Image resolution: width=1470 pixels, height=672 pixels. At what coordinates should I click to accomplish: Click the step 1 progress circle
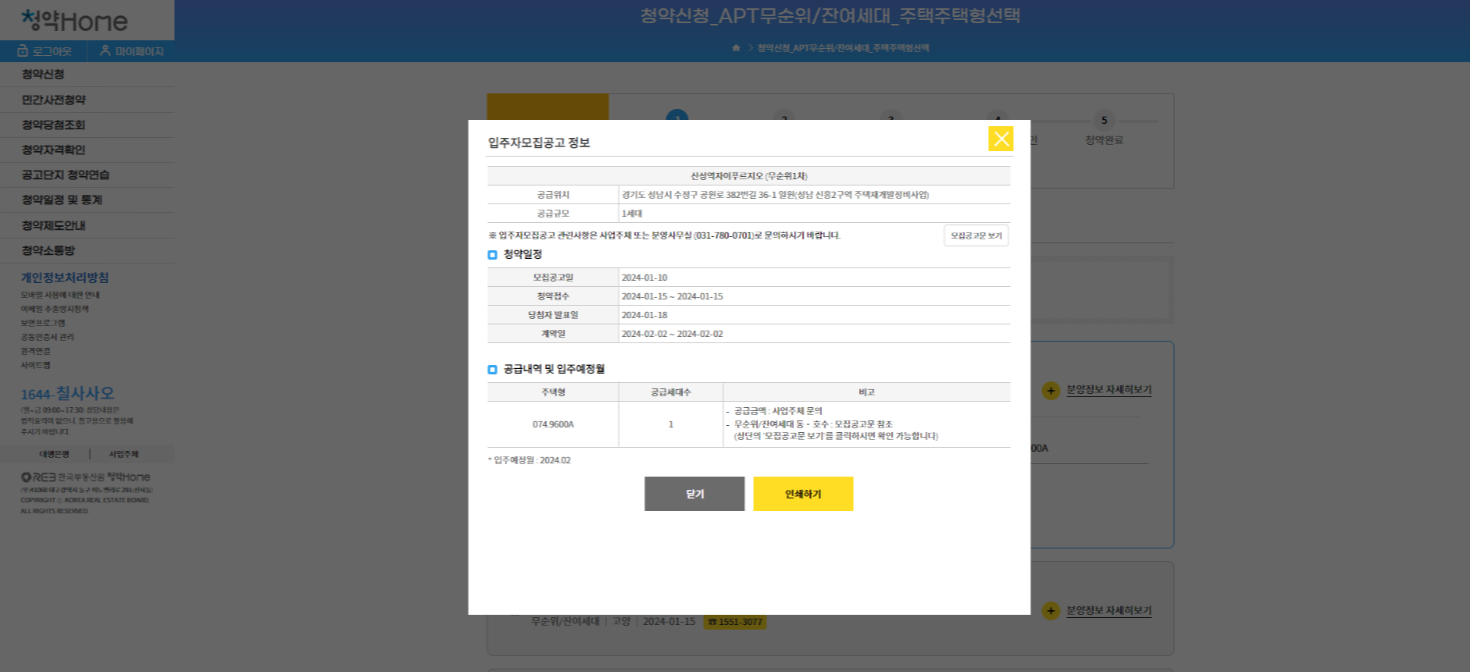click(x=677, y=117)
